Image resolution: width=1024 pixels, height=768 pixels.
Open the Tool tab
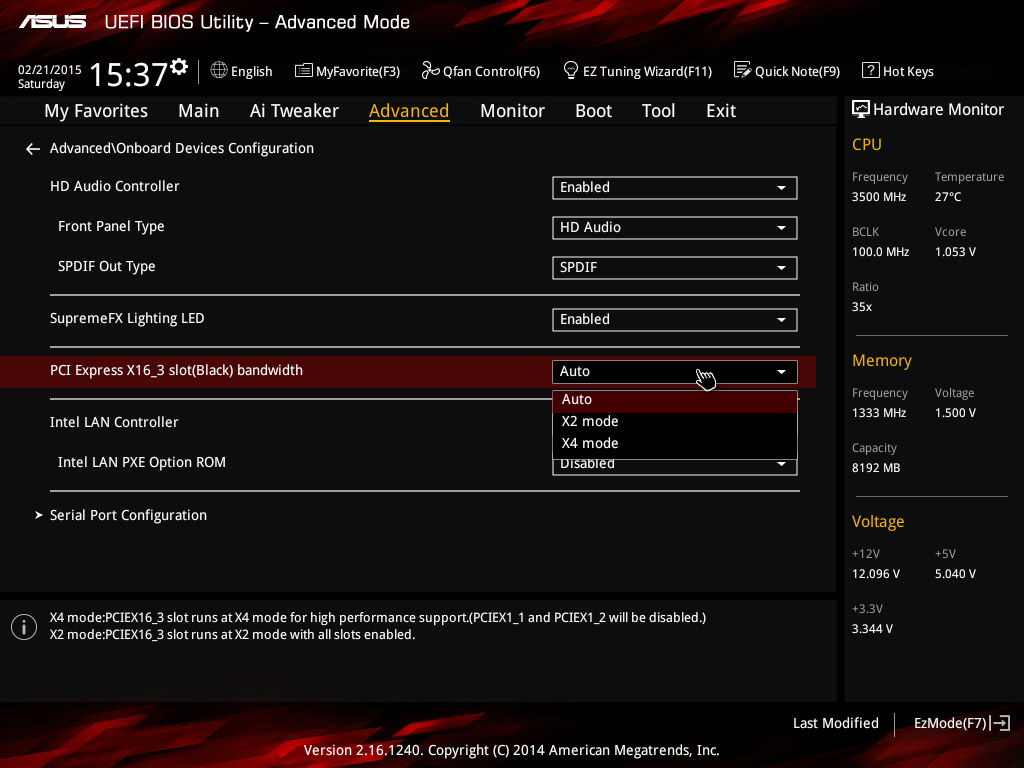point(658,111)
